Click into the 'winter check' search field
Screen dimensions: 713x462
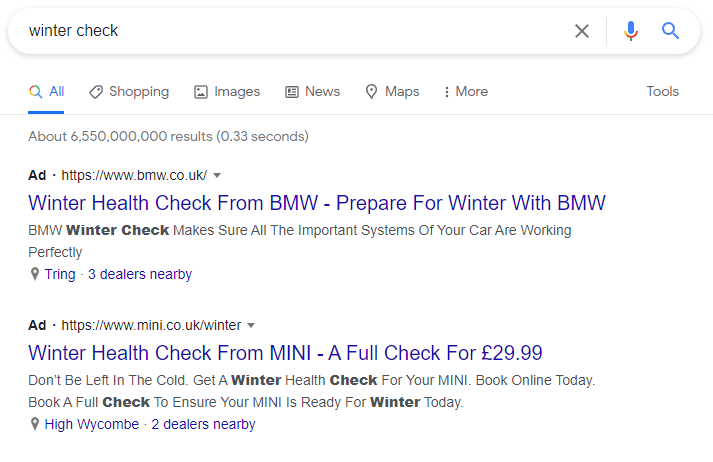pos(290,31)
